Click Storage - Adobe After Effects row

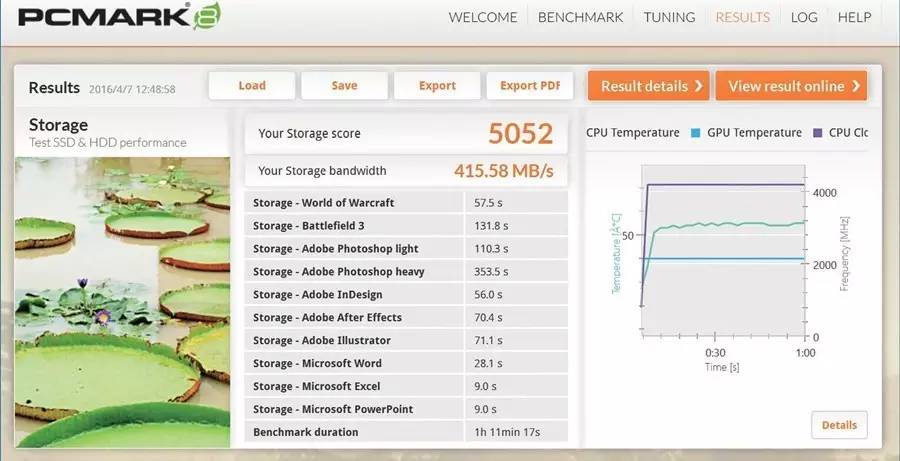pos(406,317)
